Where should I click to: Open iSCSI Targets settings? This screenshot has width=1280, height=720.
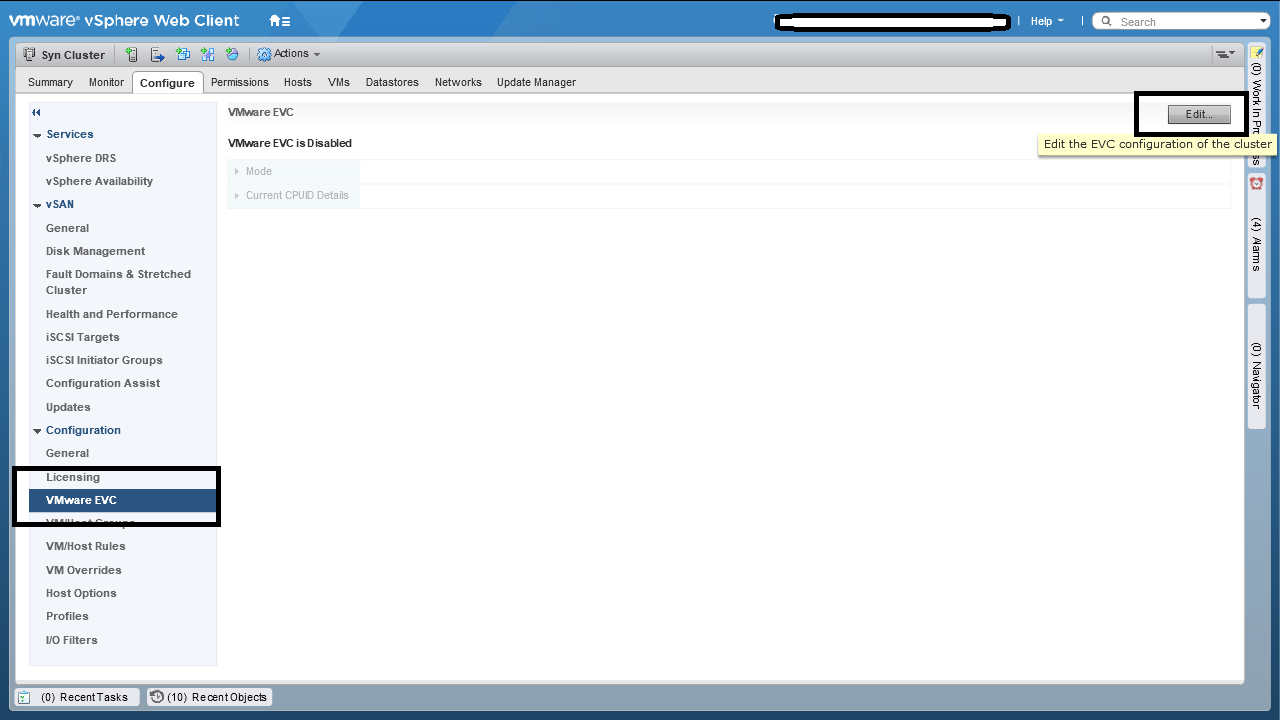click(82, 337)
